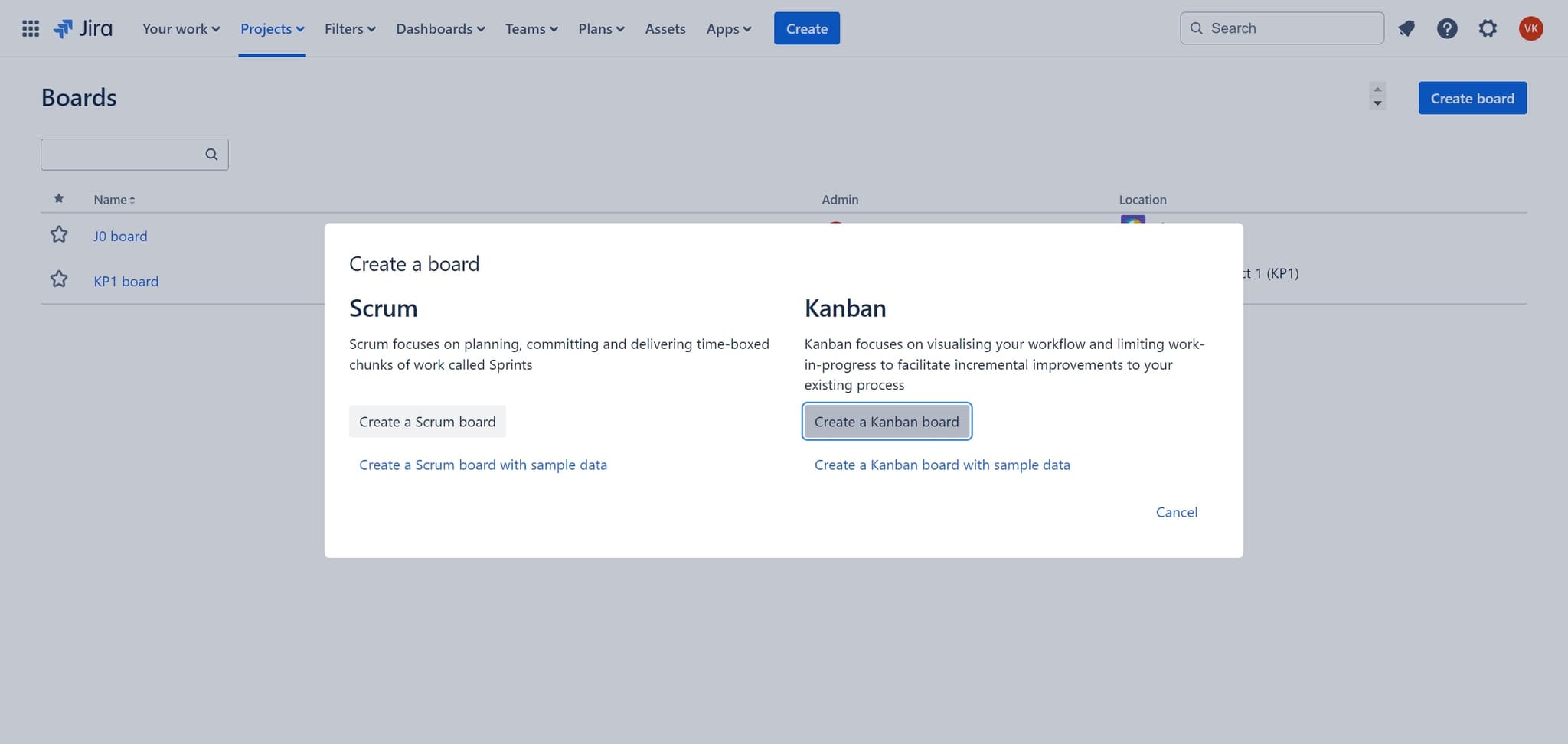The image size is (1568, 744).
Task: Open the help question mark icon
Action: (1448, 28)
